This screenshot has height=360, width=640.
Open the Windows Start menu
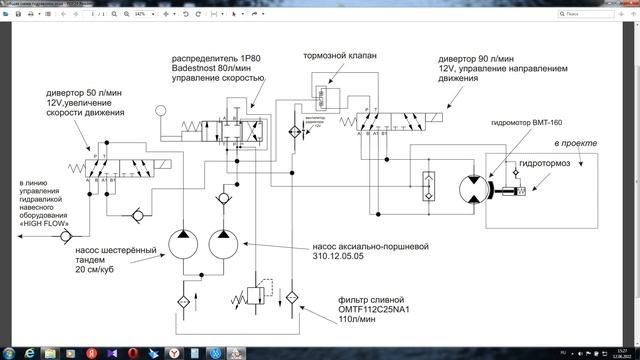click(9, 353)
